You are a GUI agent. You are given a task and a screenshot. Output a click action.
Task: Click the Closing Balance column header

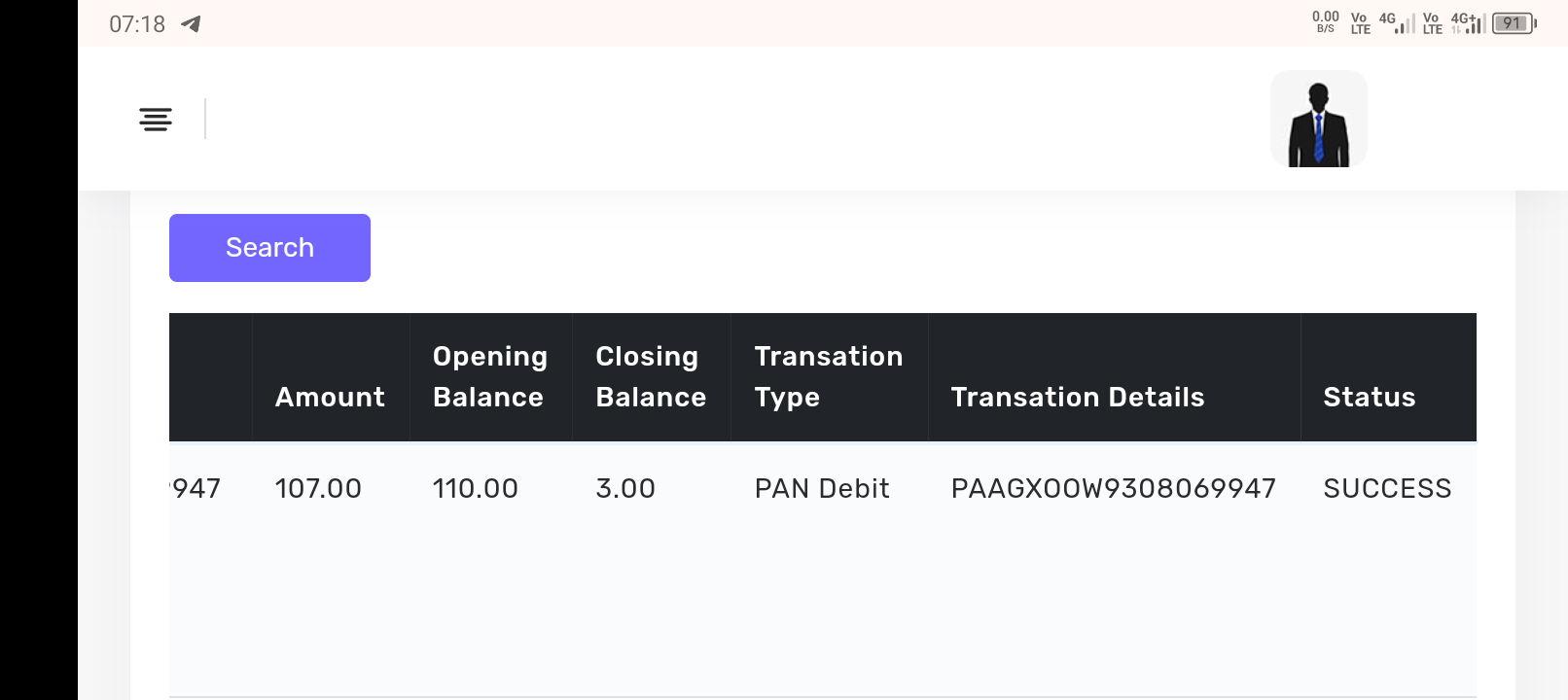(651, 376)
